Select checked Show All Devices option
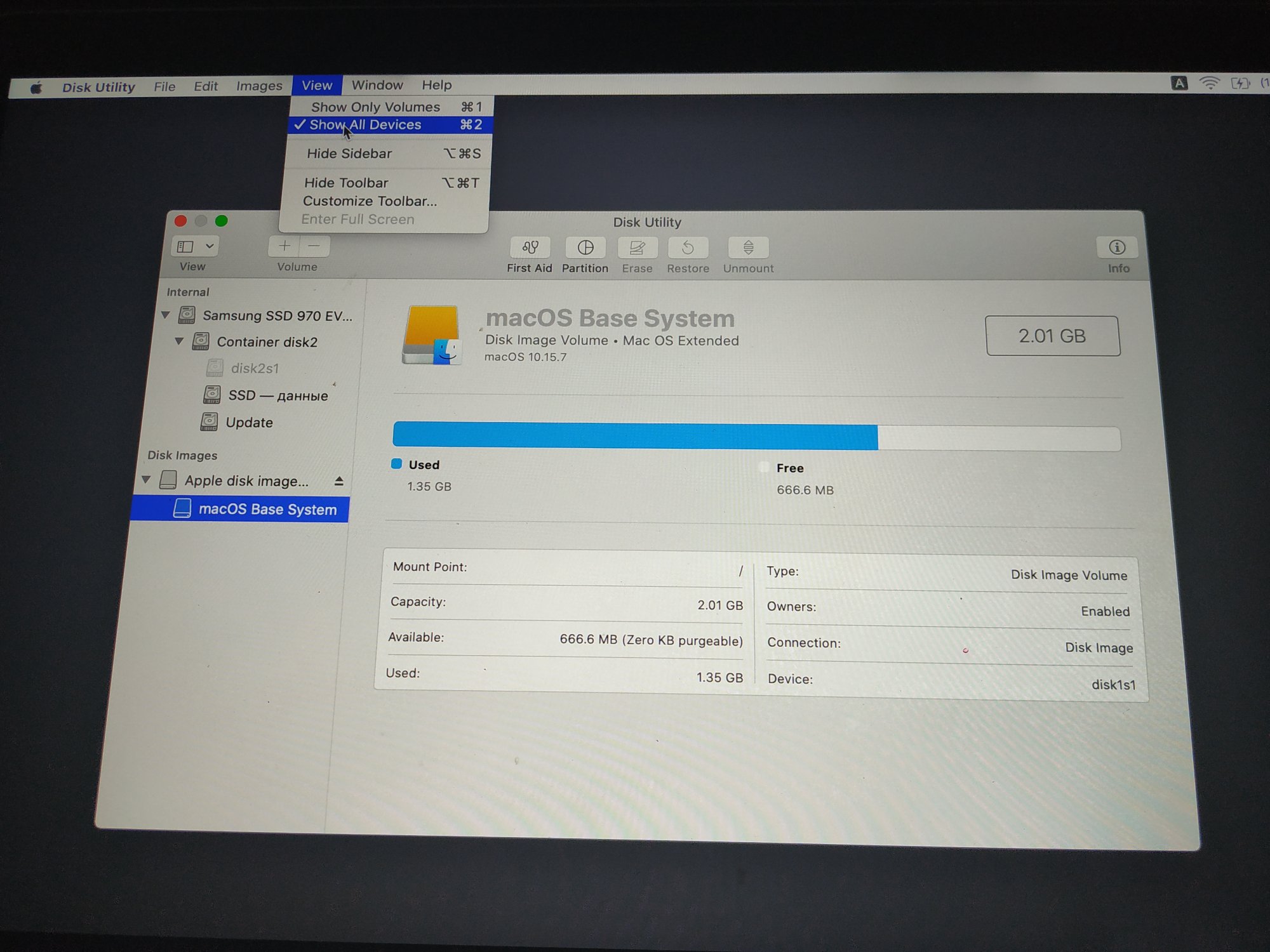This screenshot has height=952, width=1270. 365,125
